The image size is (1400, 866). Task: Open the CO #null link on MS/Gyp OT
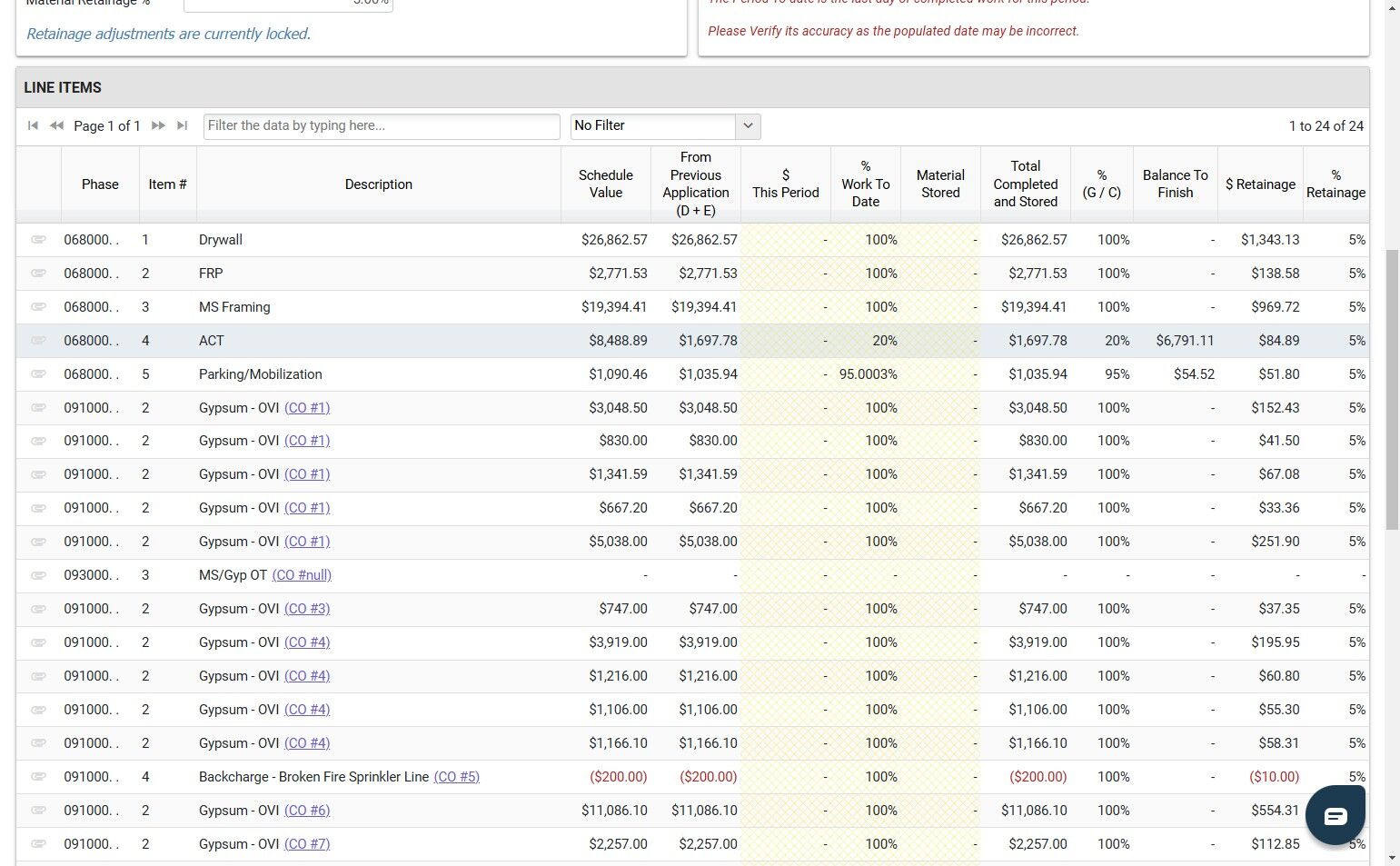(302, 575)
